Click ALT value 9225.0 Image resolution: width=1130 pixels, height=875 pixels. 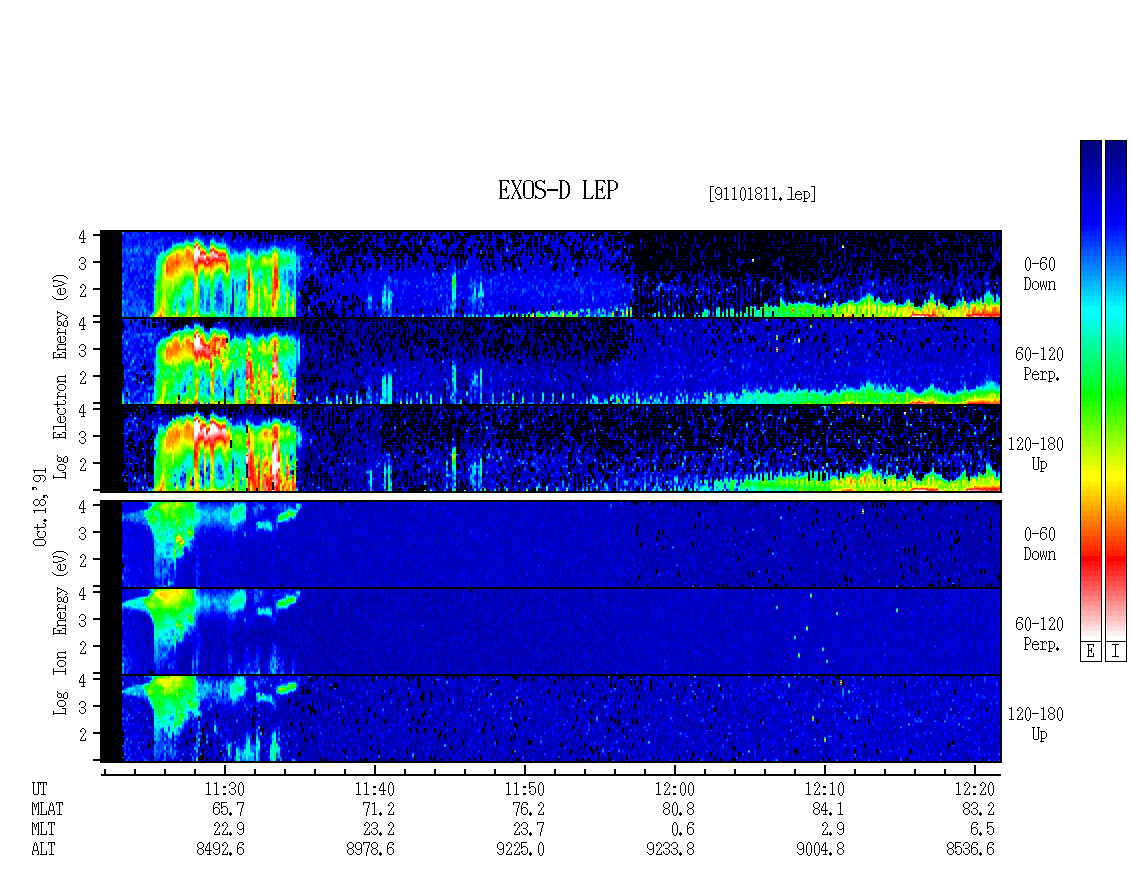click(x=520, y=850)
